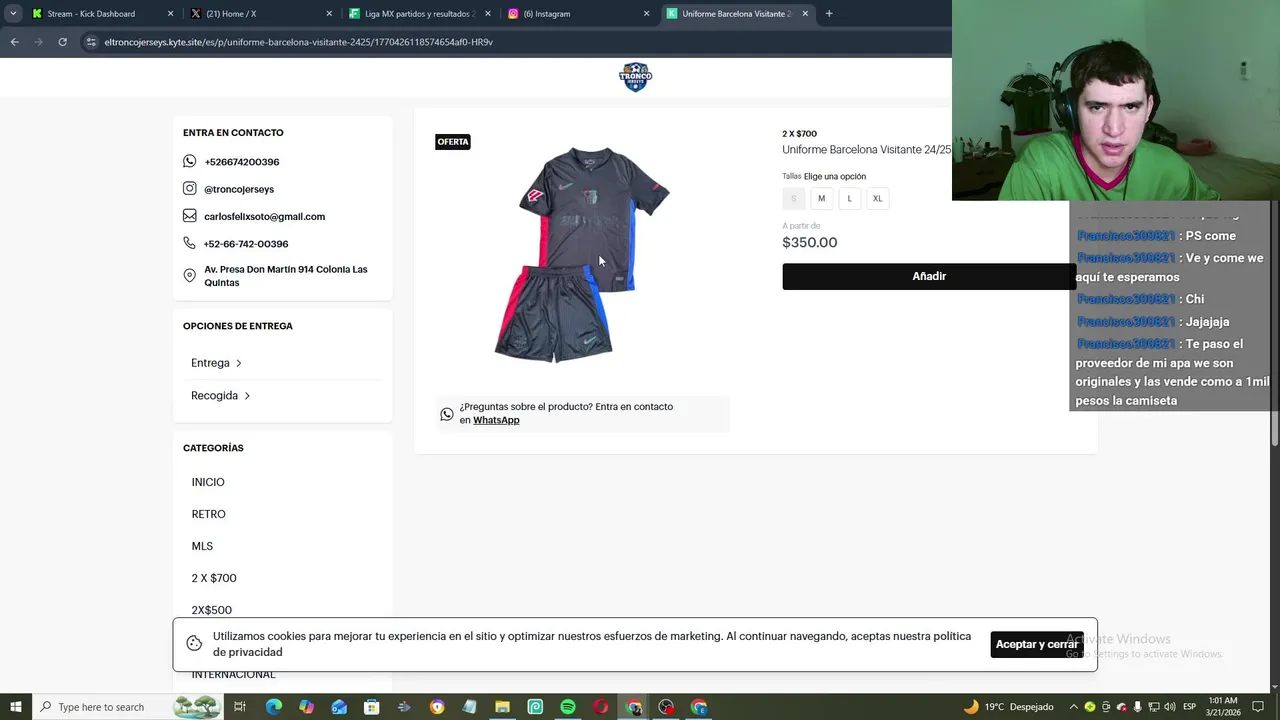Open Task View on the taskbar

click(x=240, y=707)
